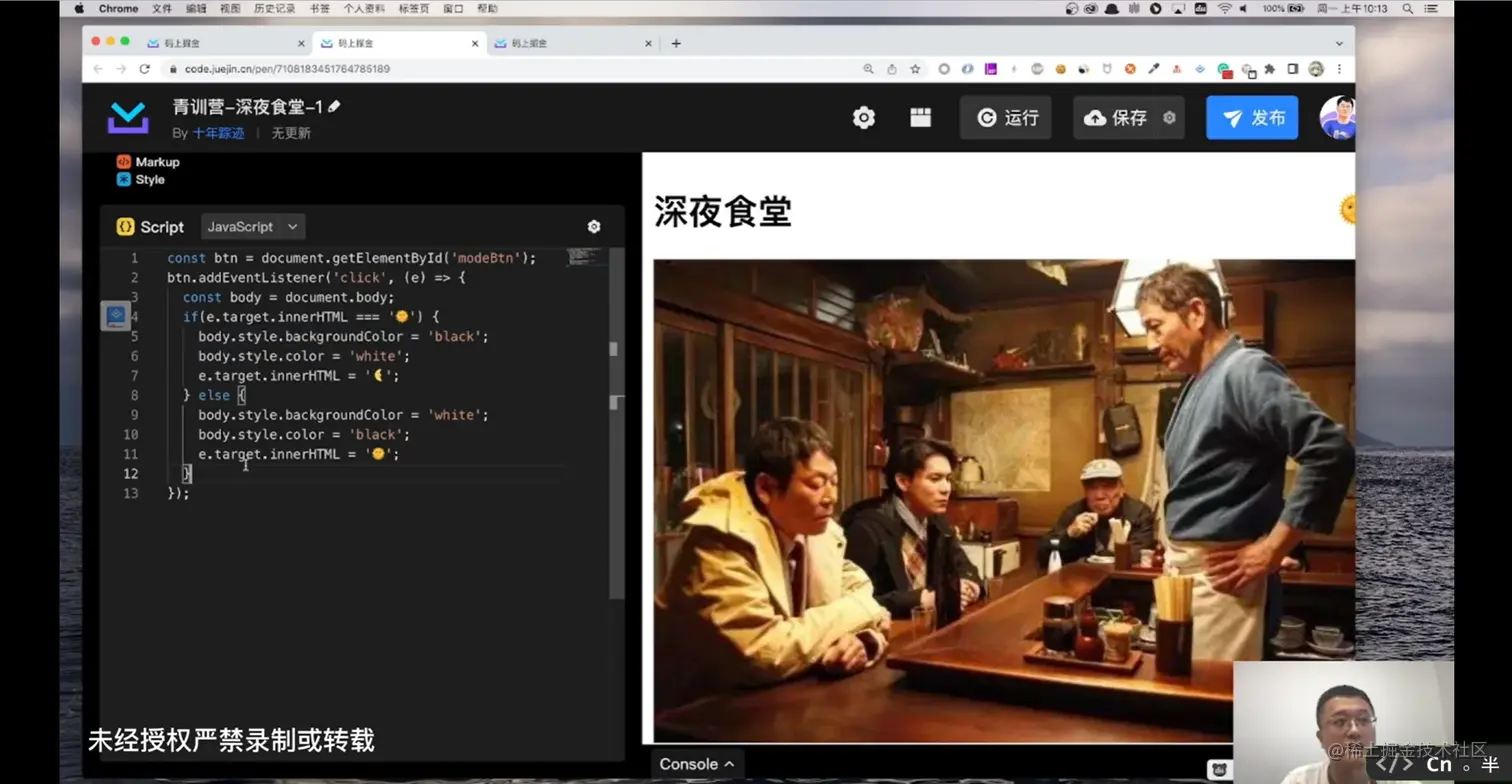Click the 深夜食堂 preview image

(1004, 501)
